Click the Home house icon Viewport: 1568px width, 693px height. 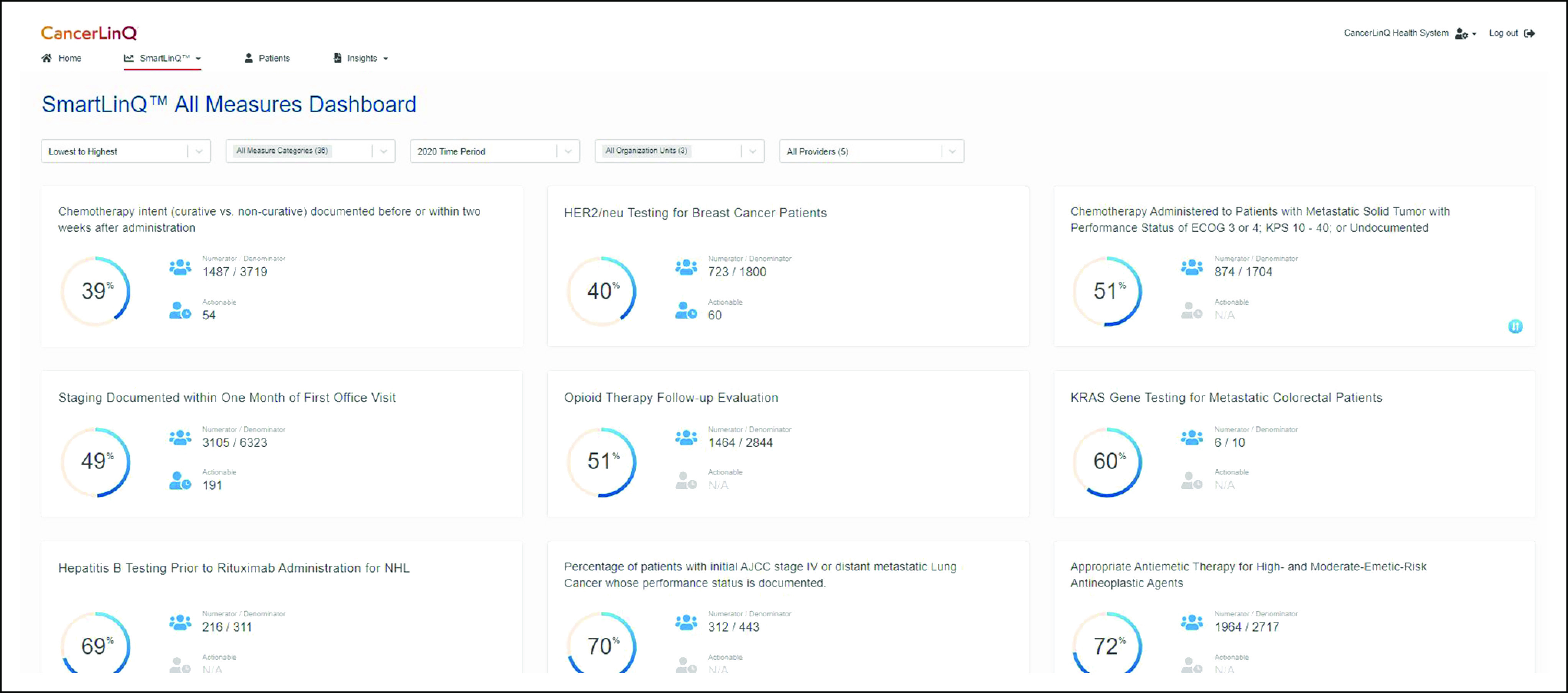(x=46, y=58)
